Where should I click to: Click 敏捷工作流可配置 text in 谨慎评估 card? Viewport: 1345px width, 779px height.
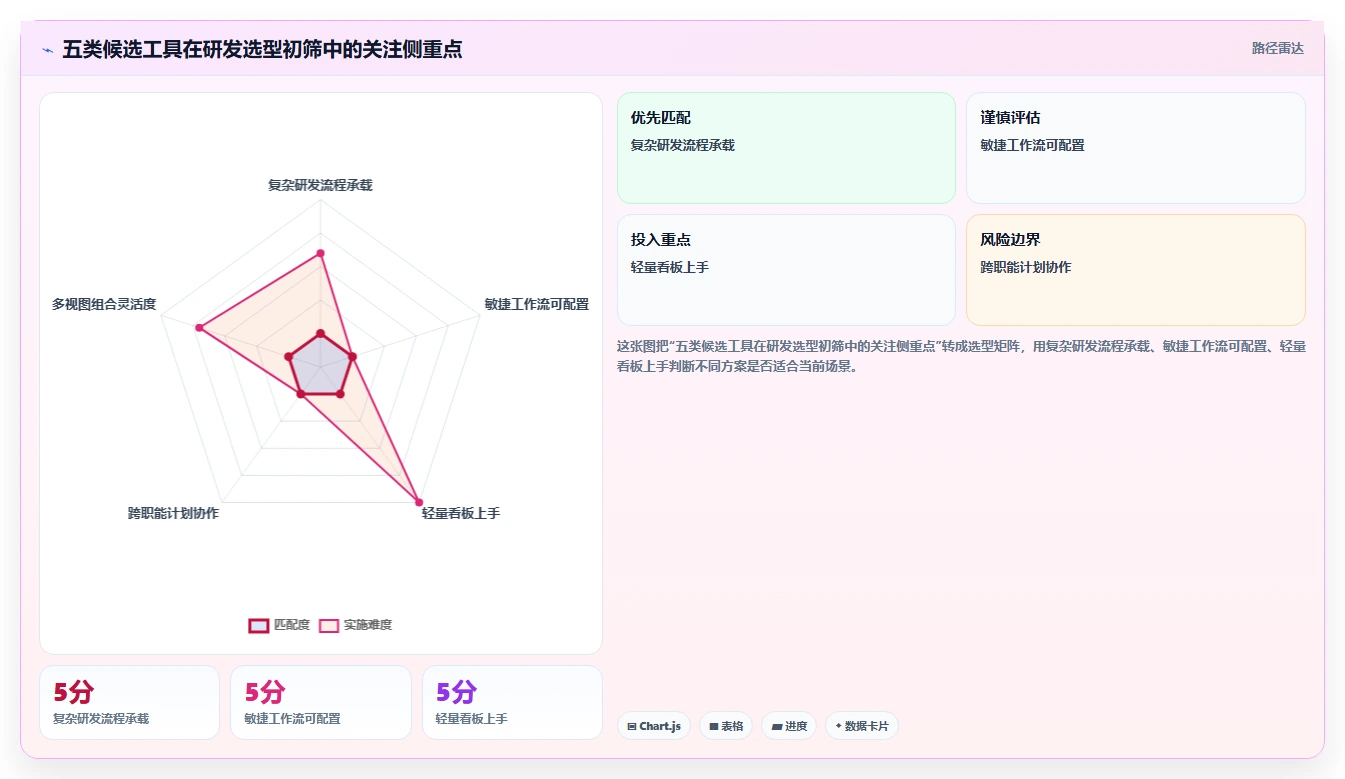[1033, 145]
